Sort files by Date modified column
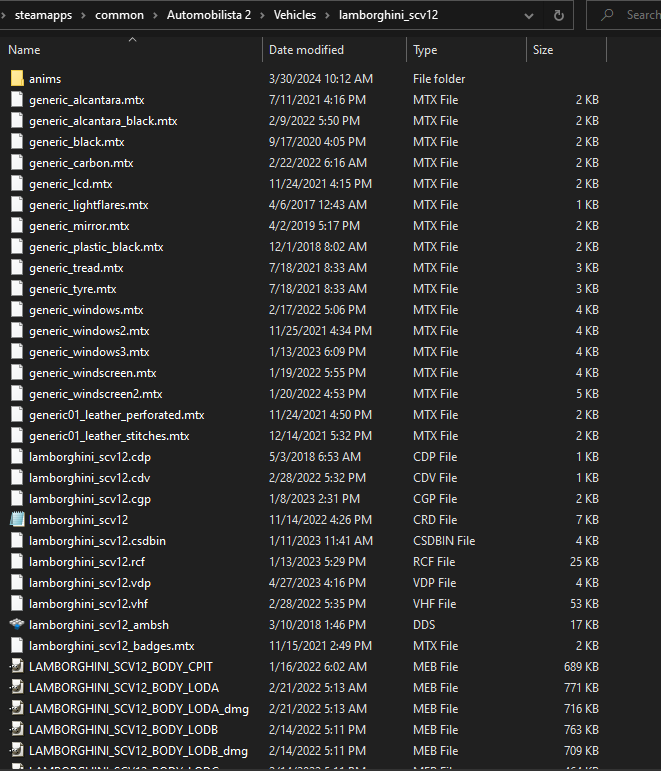 coord(306,50)
